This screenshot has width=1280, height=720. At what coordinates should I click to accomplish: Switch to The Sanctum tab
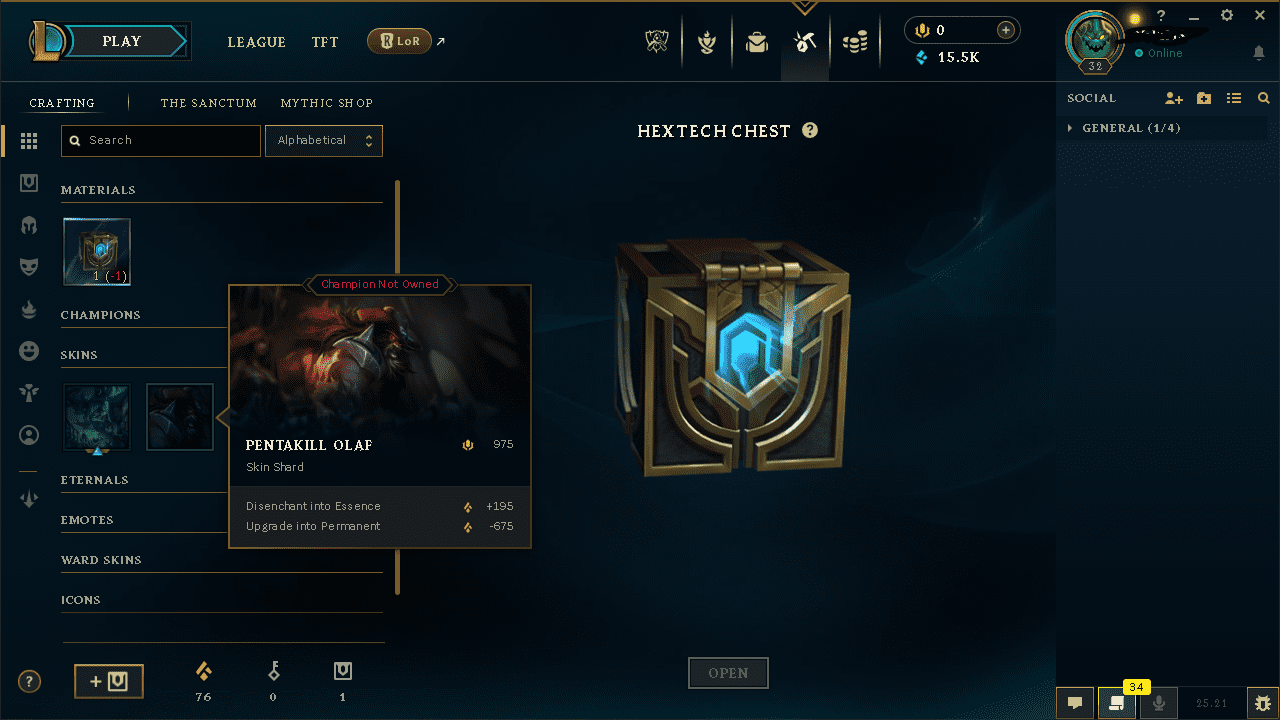pyautogui.click(x=209, y=103)
